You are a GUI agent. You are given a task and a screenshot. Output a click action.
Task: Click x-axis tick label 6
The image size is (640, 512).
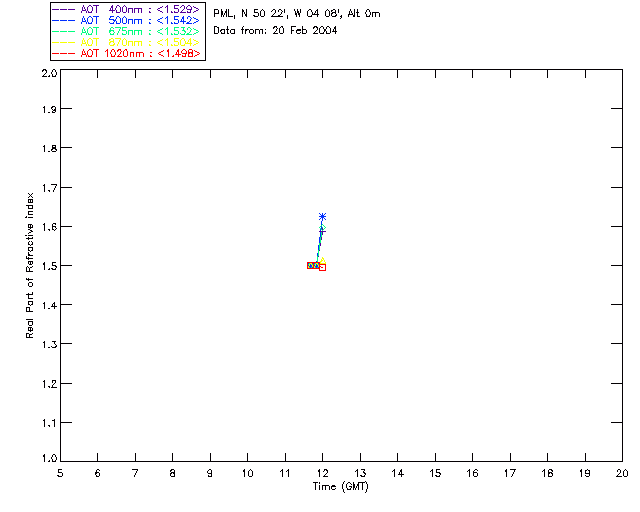click(x=98, y=473)
